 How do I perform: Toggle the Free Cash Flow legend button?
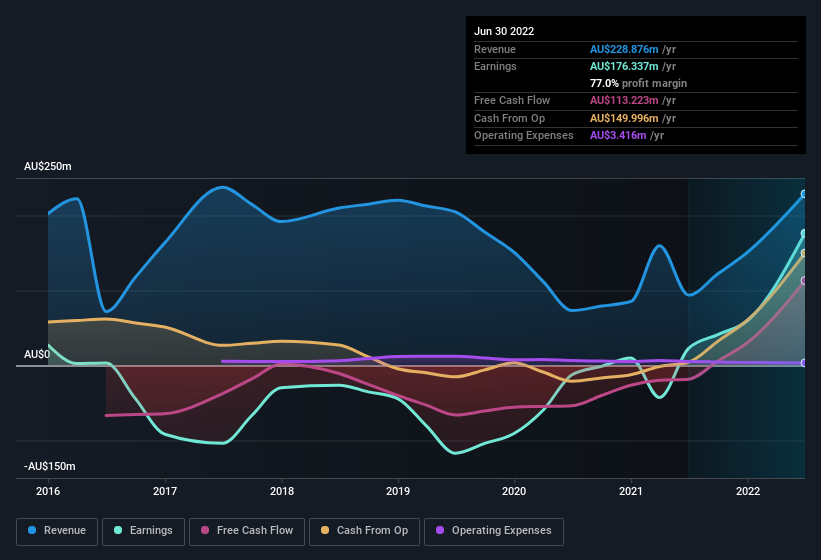pos(247,531)
